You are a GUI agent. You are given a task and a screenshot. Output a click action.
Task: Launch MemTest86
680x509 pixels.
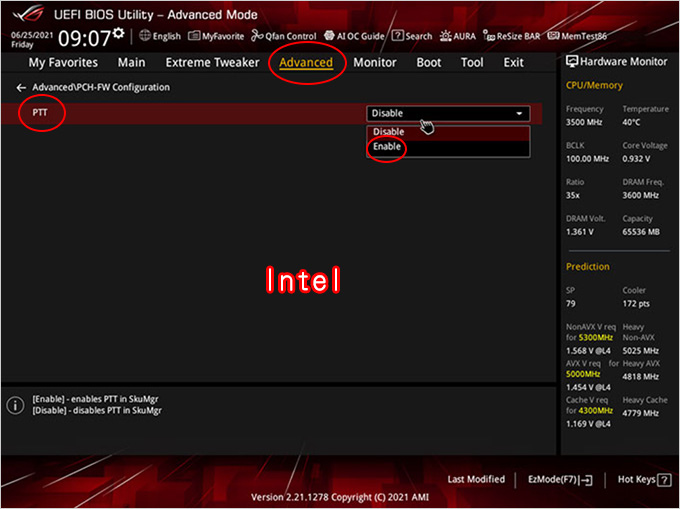pos(577,36)
